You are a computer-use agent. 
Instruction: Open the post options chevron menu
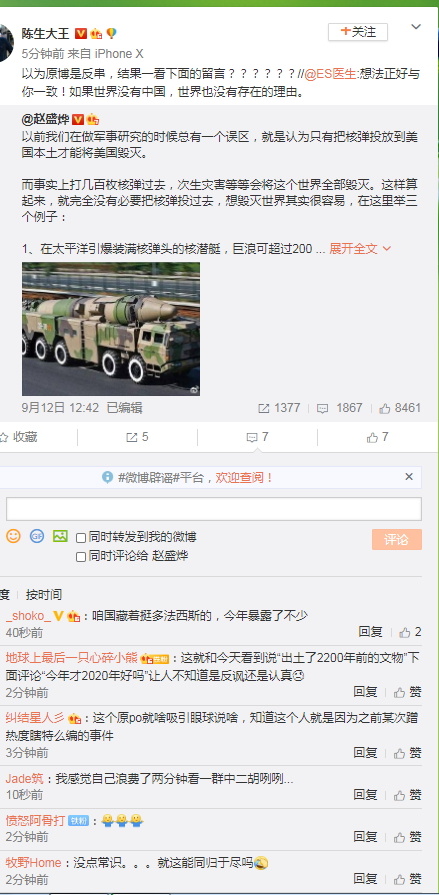click(x=416, y=27)
